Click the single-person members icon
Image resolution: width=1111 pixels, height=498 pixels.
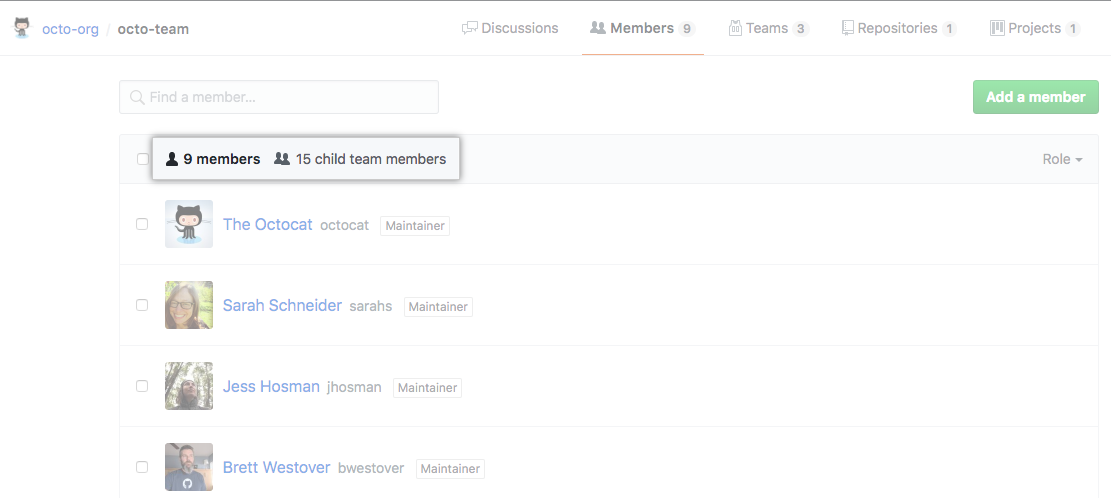tap(172, 159)
